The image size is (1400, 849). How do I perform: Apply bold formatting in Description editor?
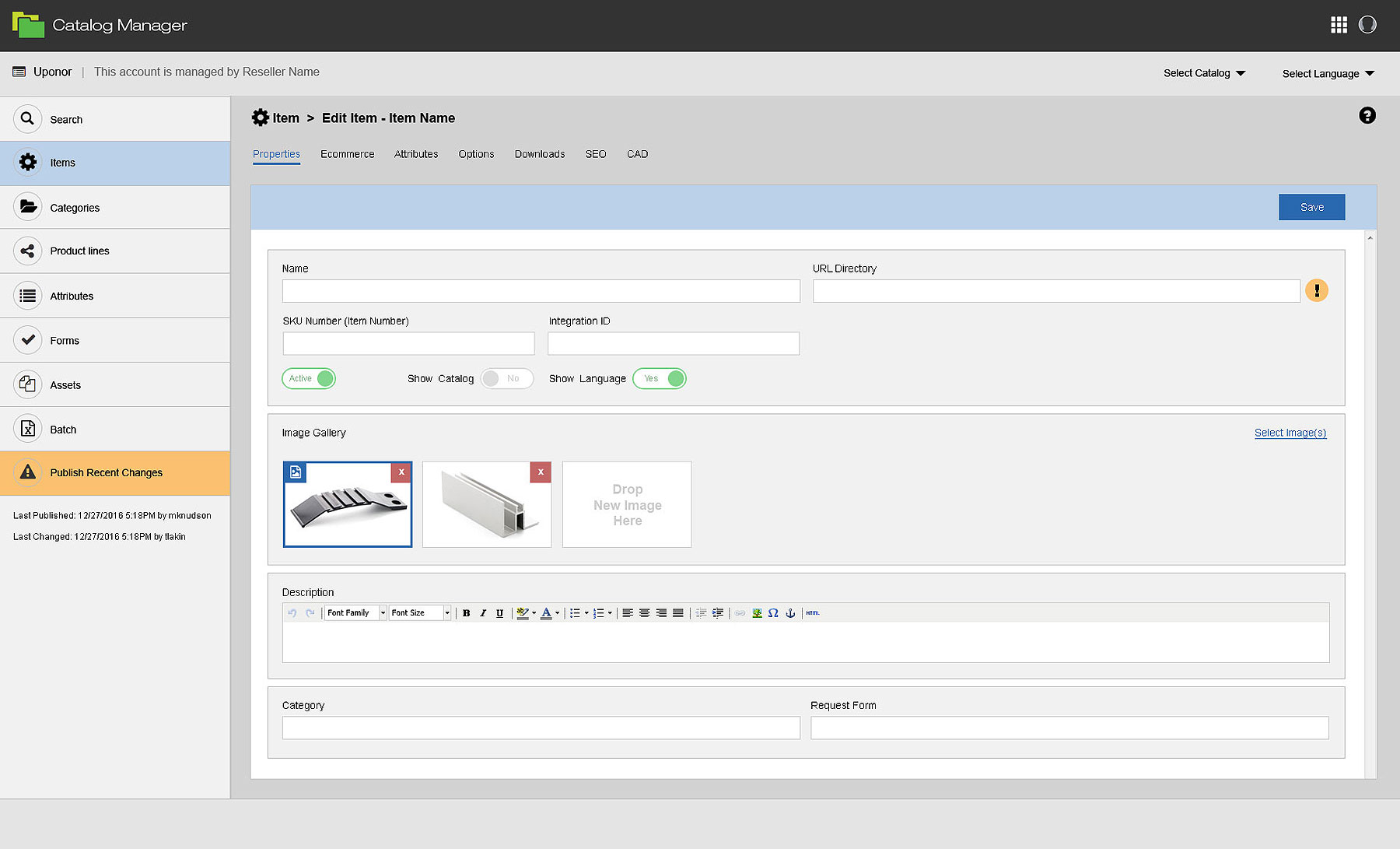[466, 612]
